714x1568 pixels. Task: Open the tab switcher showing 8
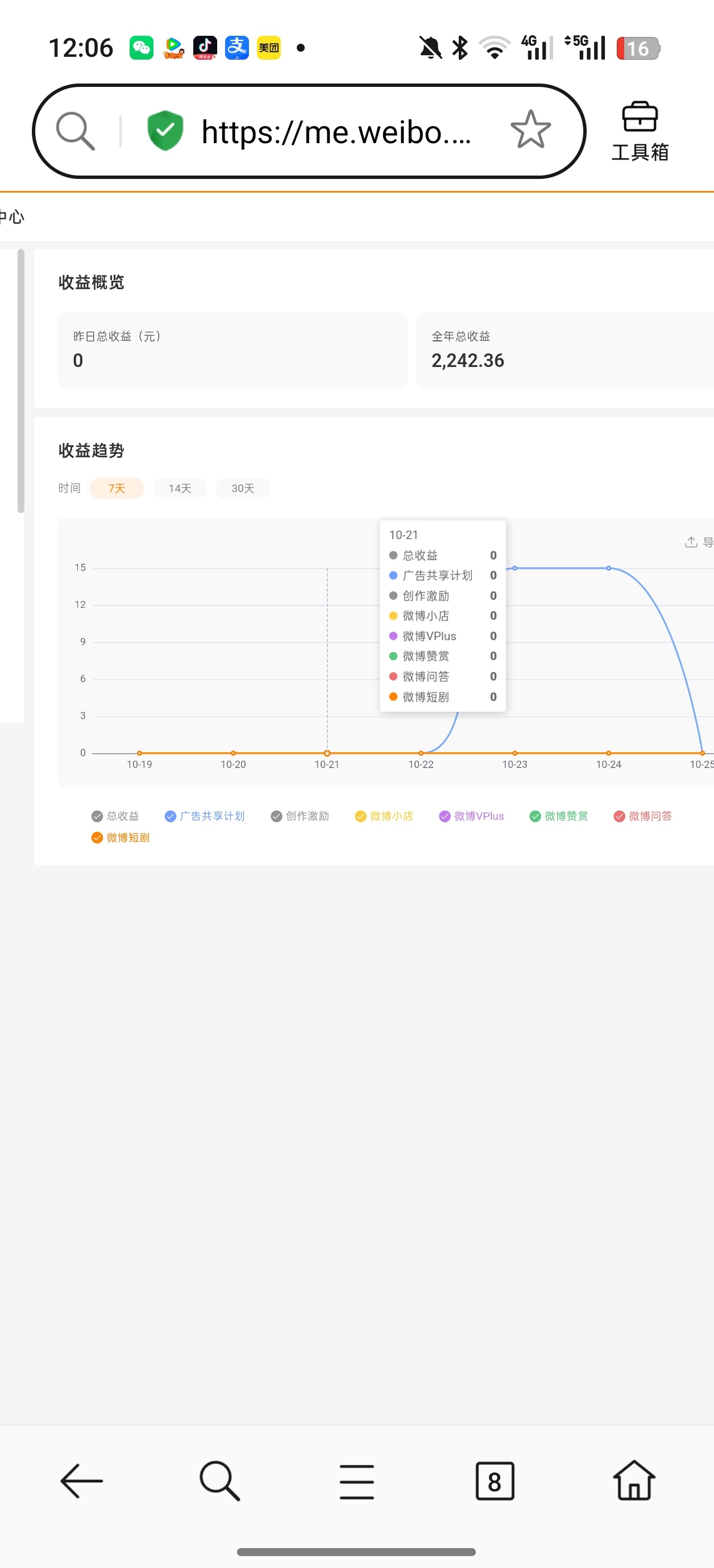(495, 1481)
